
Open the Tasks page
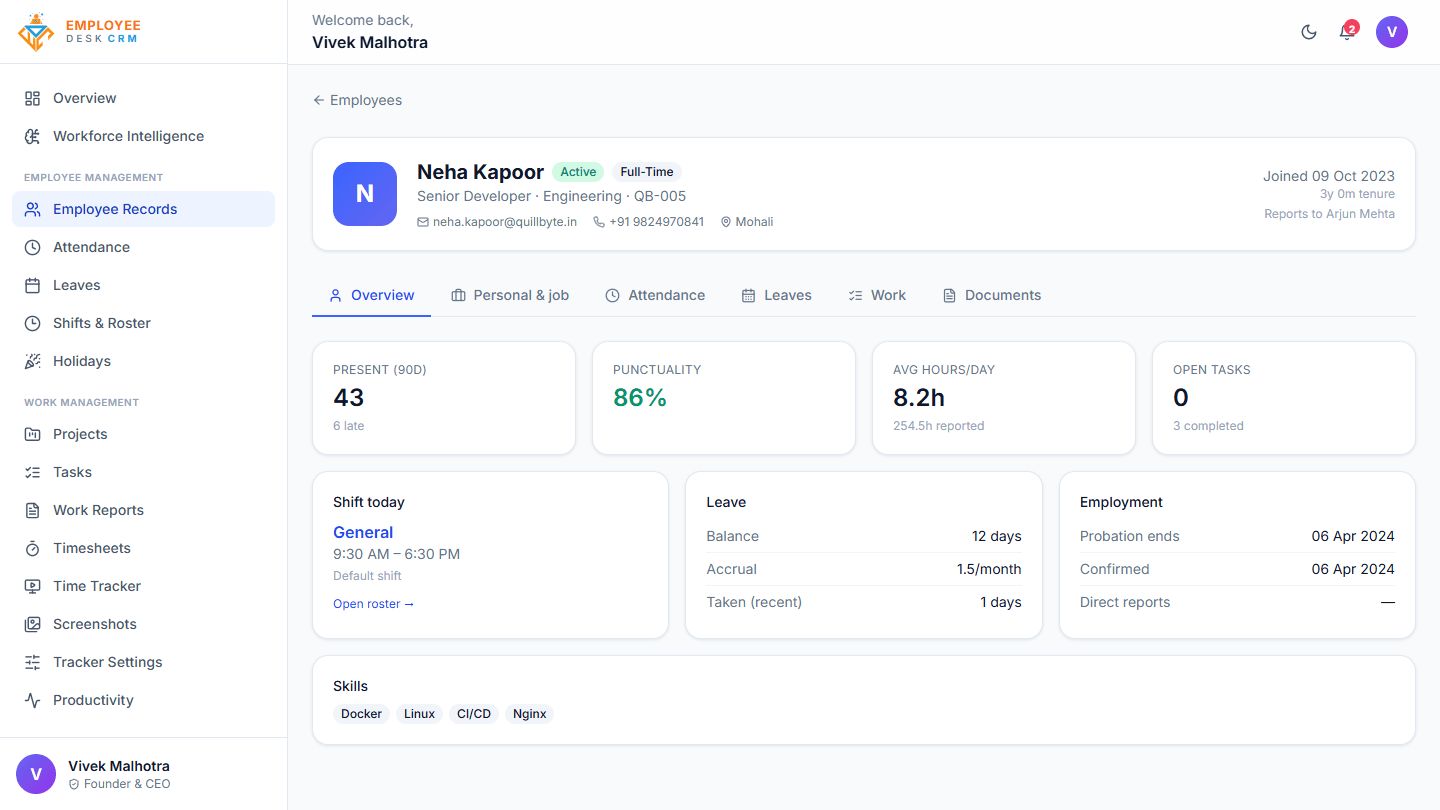click(143, 472)
